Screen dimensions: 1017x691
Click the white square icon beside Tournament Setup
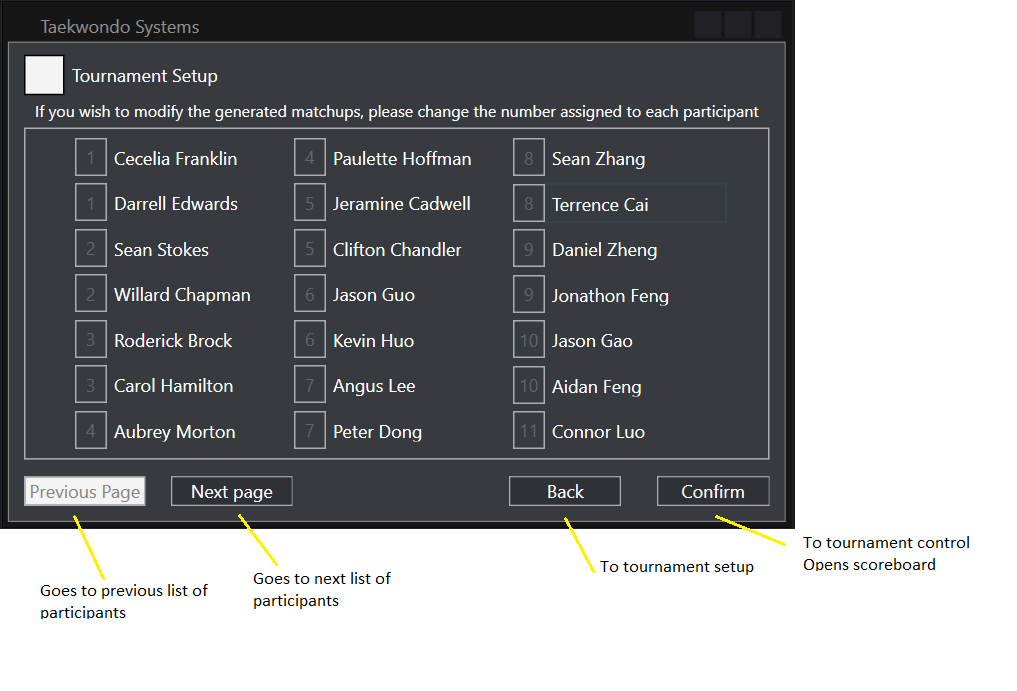coord(44,75)
